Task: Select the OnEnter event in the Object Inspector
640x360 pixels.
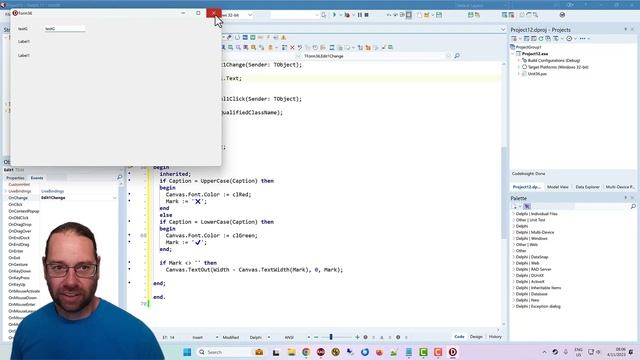Action: (16, 251)
